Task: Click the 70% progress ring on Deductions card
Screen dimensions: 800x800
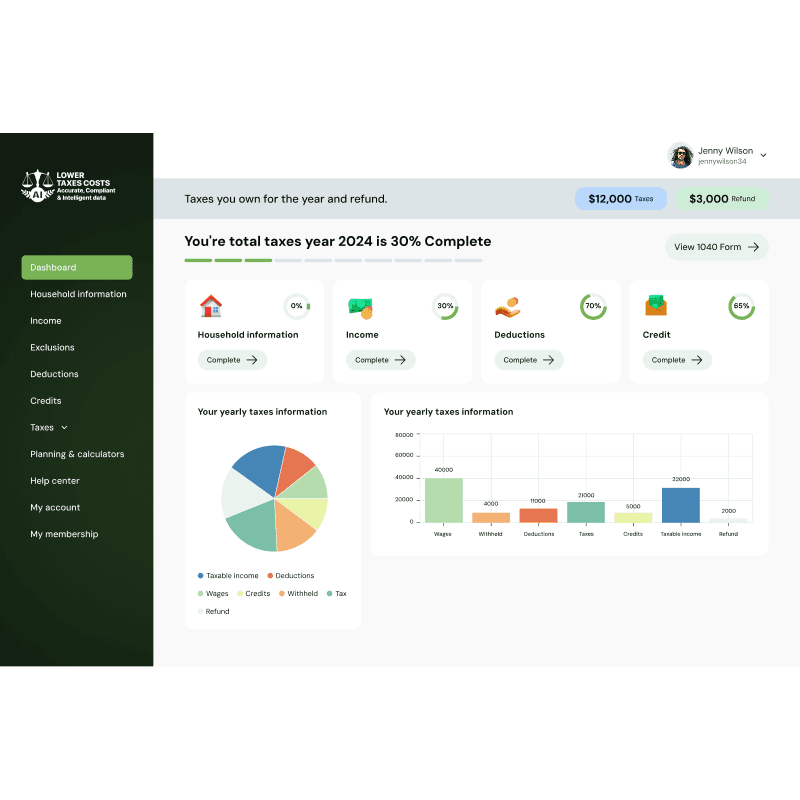Action: click(593, 307)
